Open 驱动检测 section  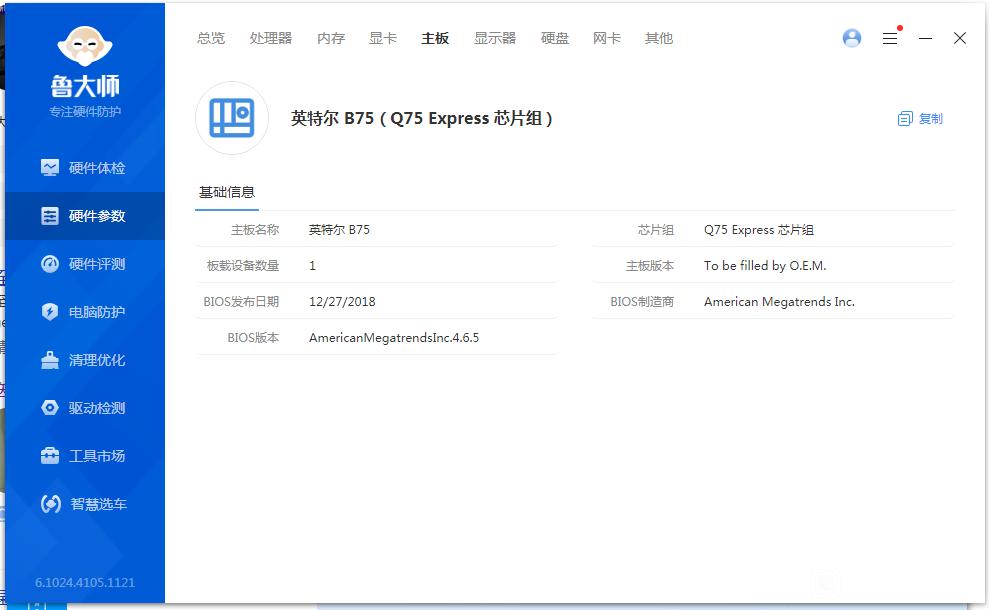[85, 408]
